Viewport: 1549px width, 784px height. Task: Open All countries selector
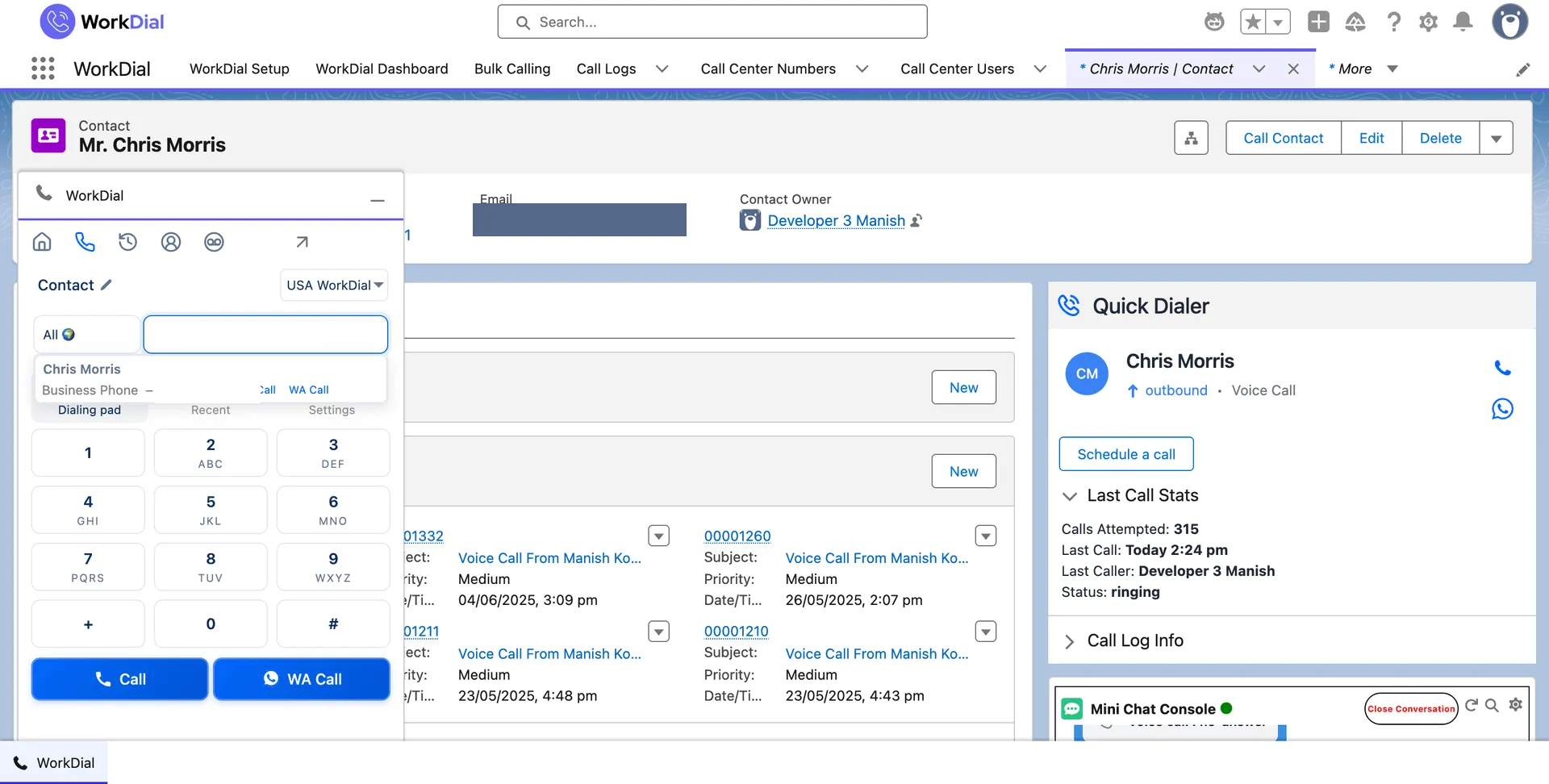pyautogui.click(x=86, y=335)
